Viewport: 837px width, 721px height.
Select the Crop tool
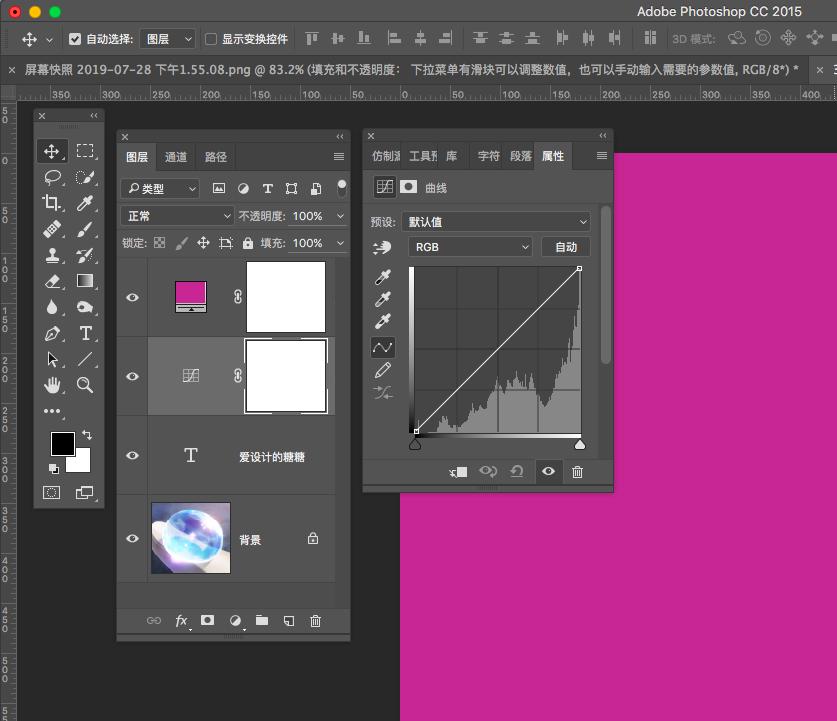click(52, 203)
